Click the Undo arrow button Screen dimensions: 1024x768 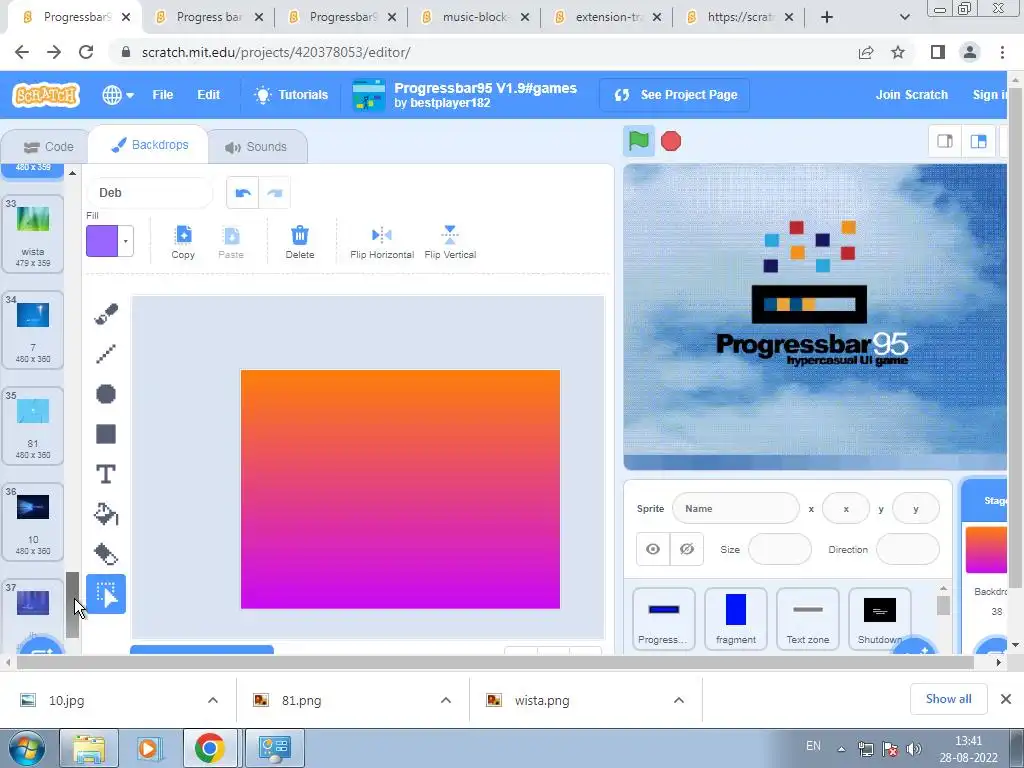tap(243, 193)
